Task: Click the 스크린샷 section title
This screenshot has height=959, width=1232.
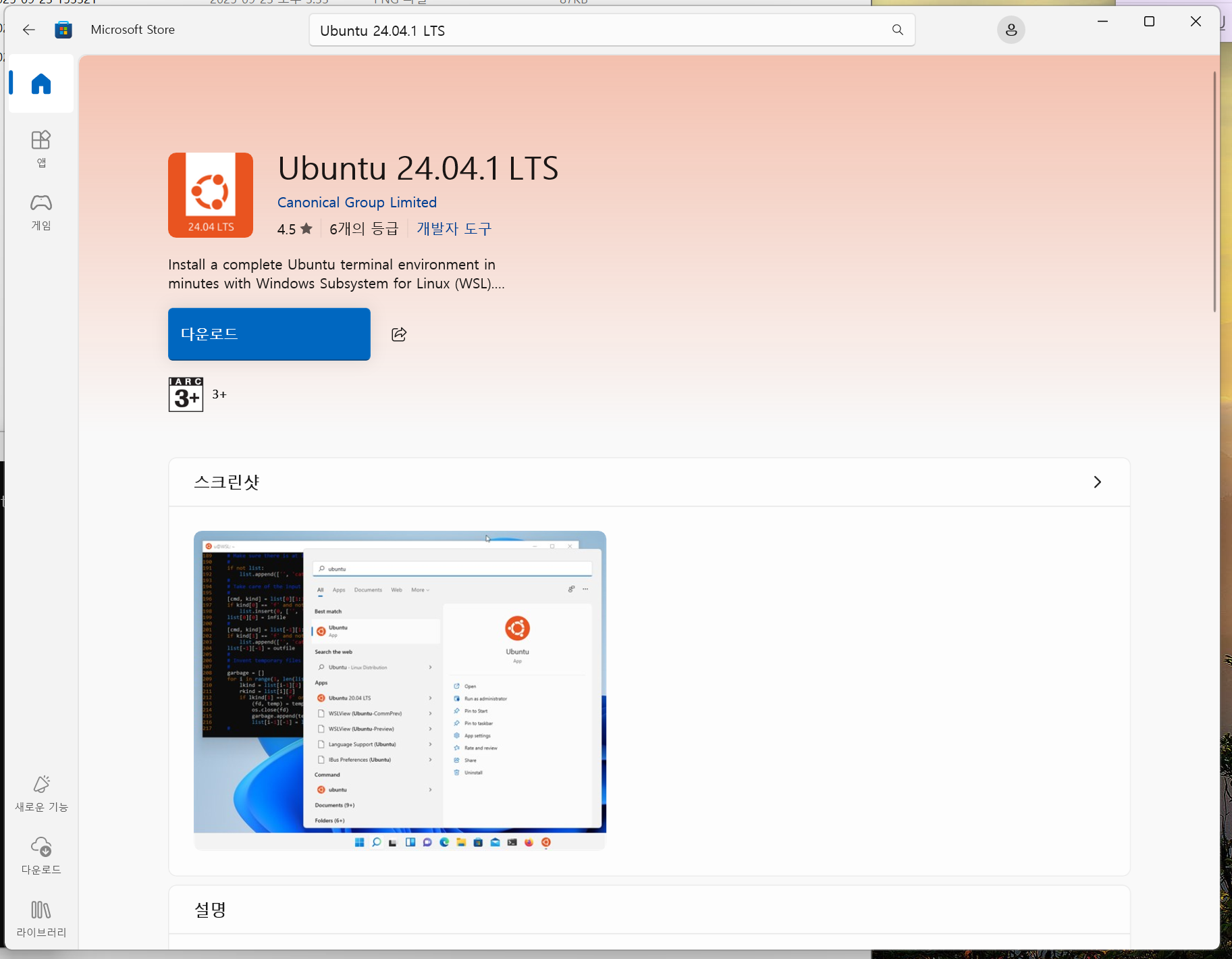Action: coord(227,482)
